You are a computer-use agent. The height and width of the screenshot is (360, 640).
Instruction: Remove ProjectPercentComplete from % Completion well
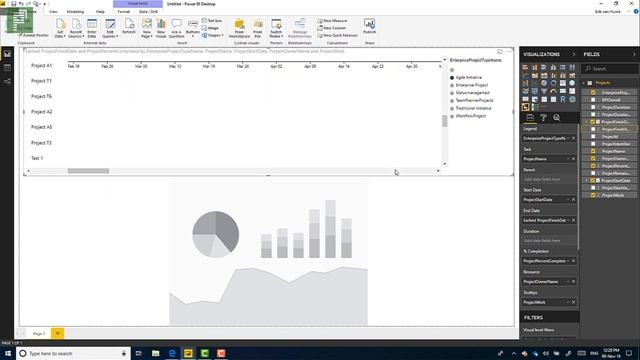[x=573, y=261]
